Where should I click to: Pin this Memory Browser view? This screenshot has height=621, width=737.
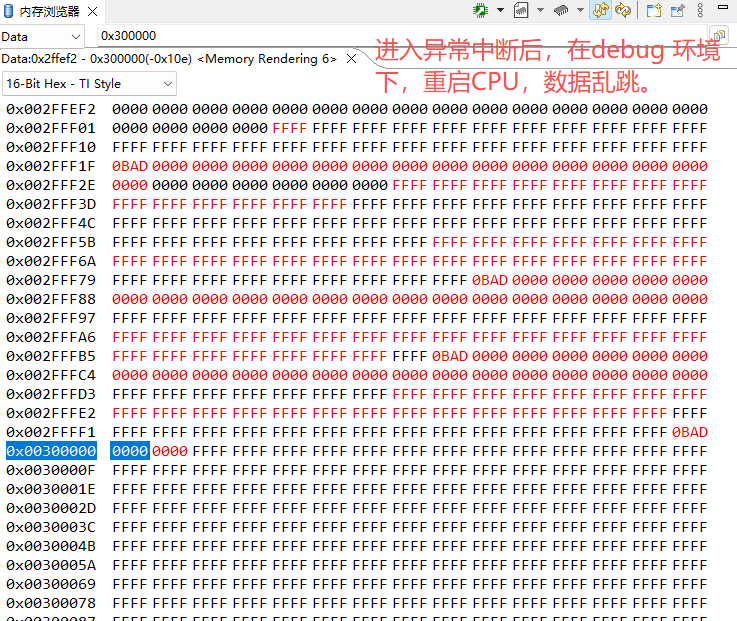pos(677,10)
